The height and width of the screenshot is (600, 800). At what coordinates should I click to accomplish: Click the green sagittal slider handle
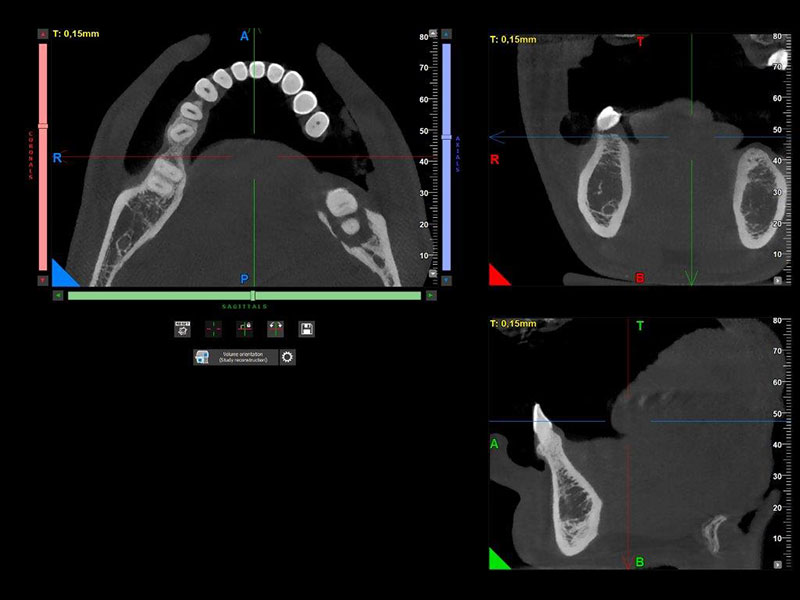pyautogui.click(x=253, y=295)
